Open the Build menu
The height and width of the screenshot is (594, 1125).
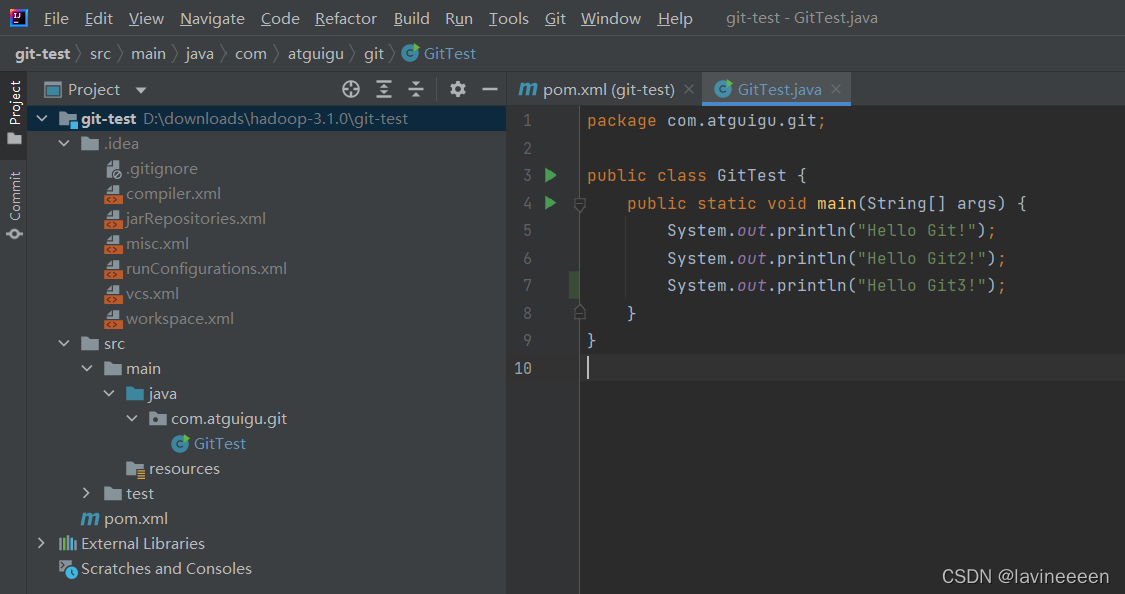pyautogui.click(x=411, y=19)
